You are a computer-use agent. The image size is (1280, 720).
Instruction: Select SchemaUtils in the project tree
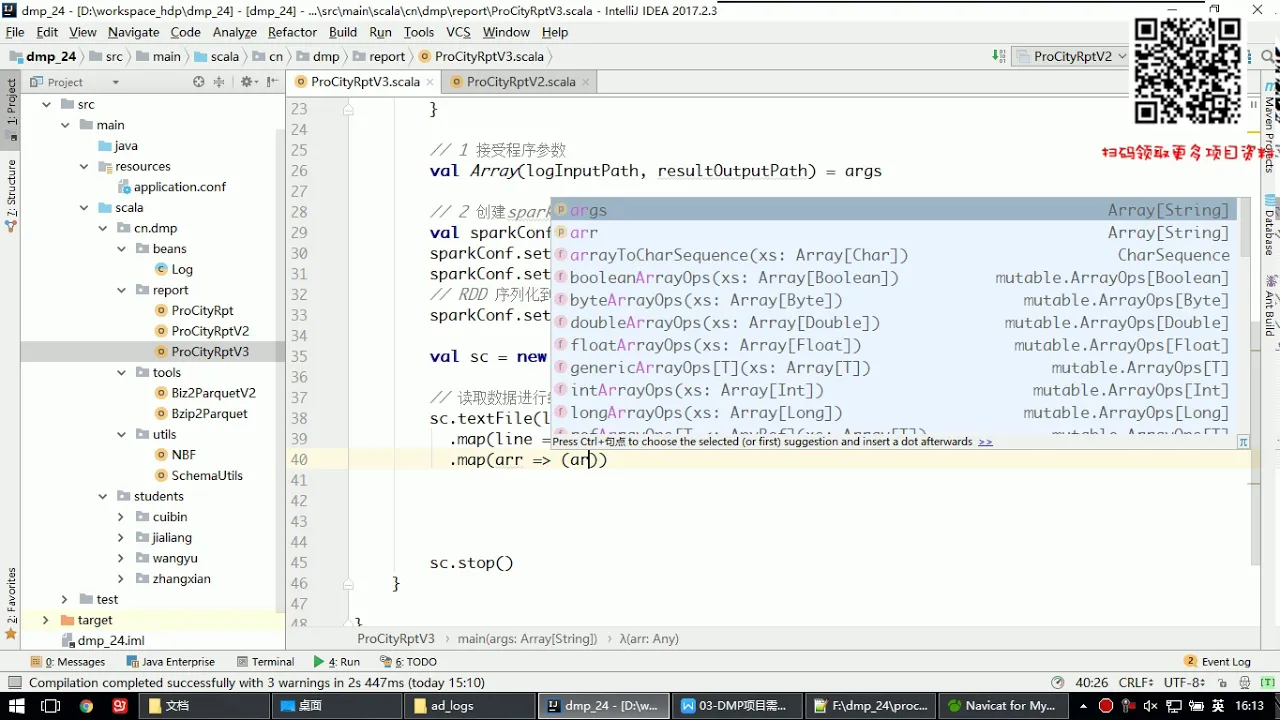tap(198, 475)
